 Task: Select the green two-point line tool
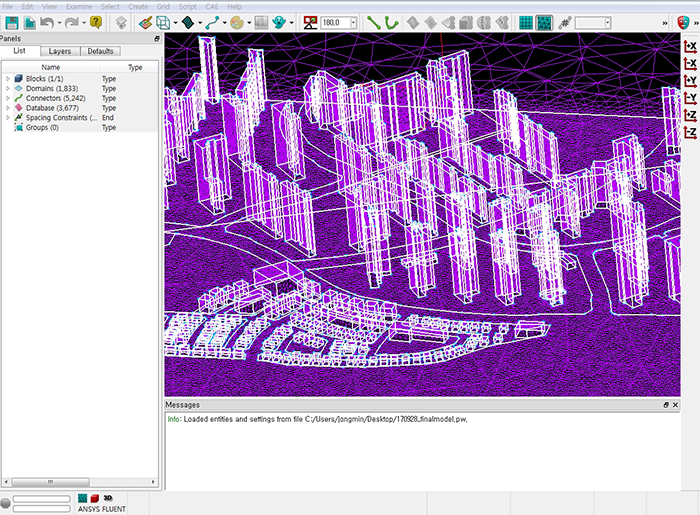coord(374,22)
